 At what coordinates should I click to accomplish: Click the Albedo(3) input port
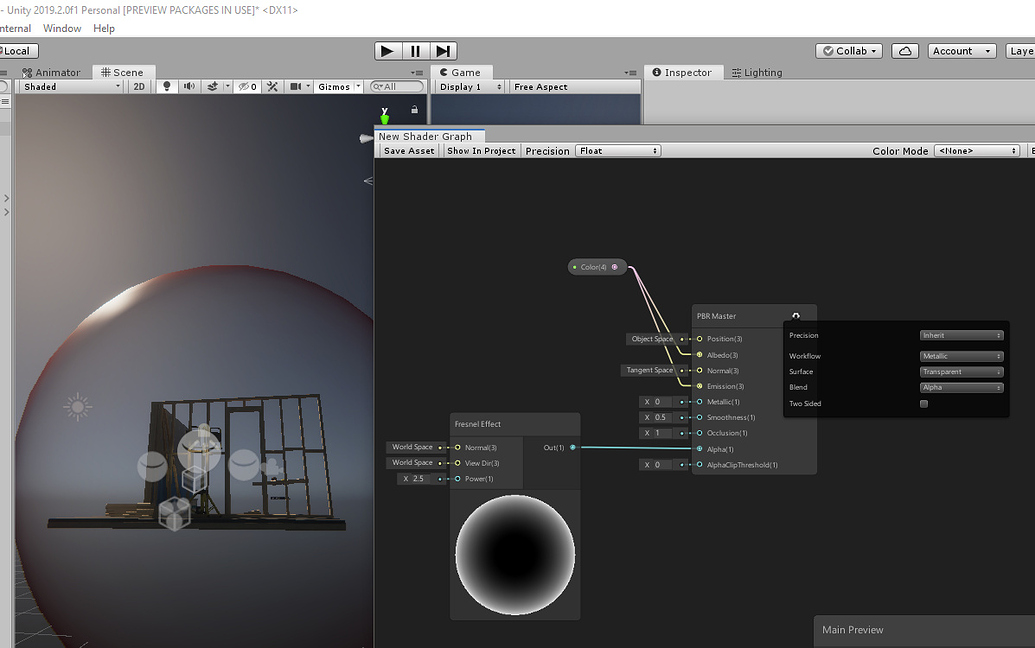click(700, 354)
